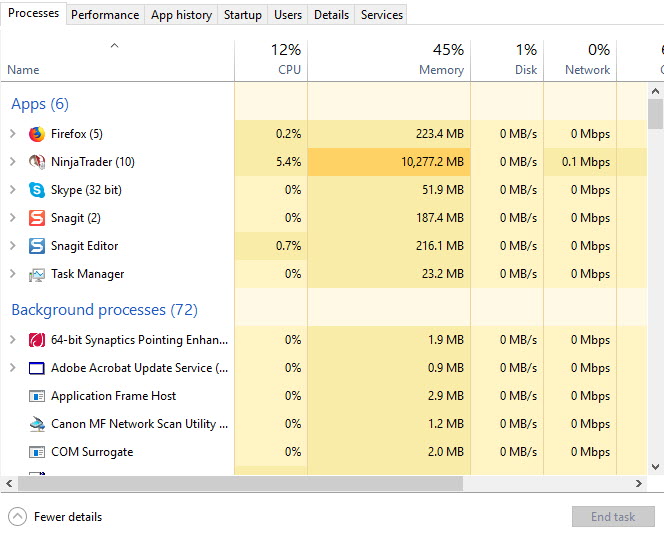Select the Canon MF Network Scan icon
Viewport: 664px width, 541px height.
point(37,424)
